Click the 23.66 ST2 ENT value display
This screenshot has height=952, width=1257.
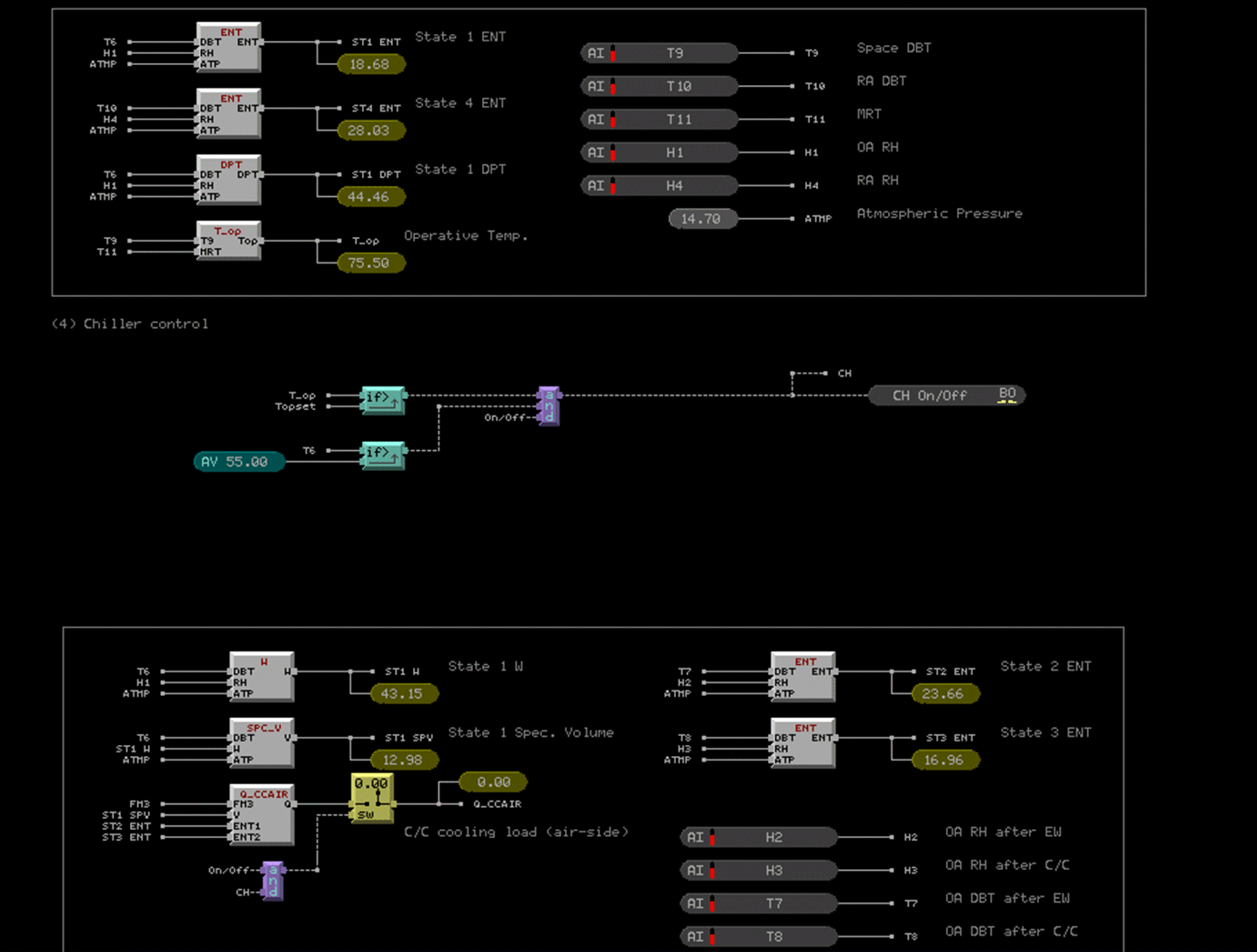945,694
